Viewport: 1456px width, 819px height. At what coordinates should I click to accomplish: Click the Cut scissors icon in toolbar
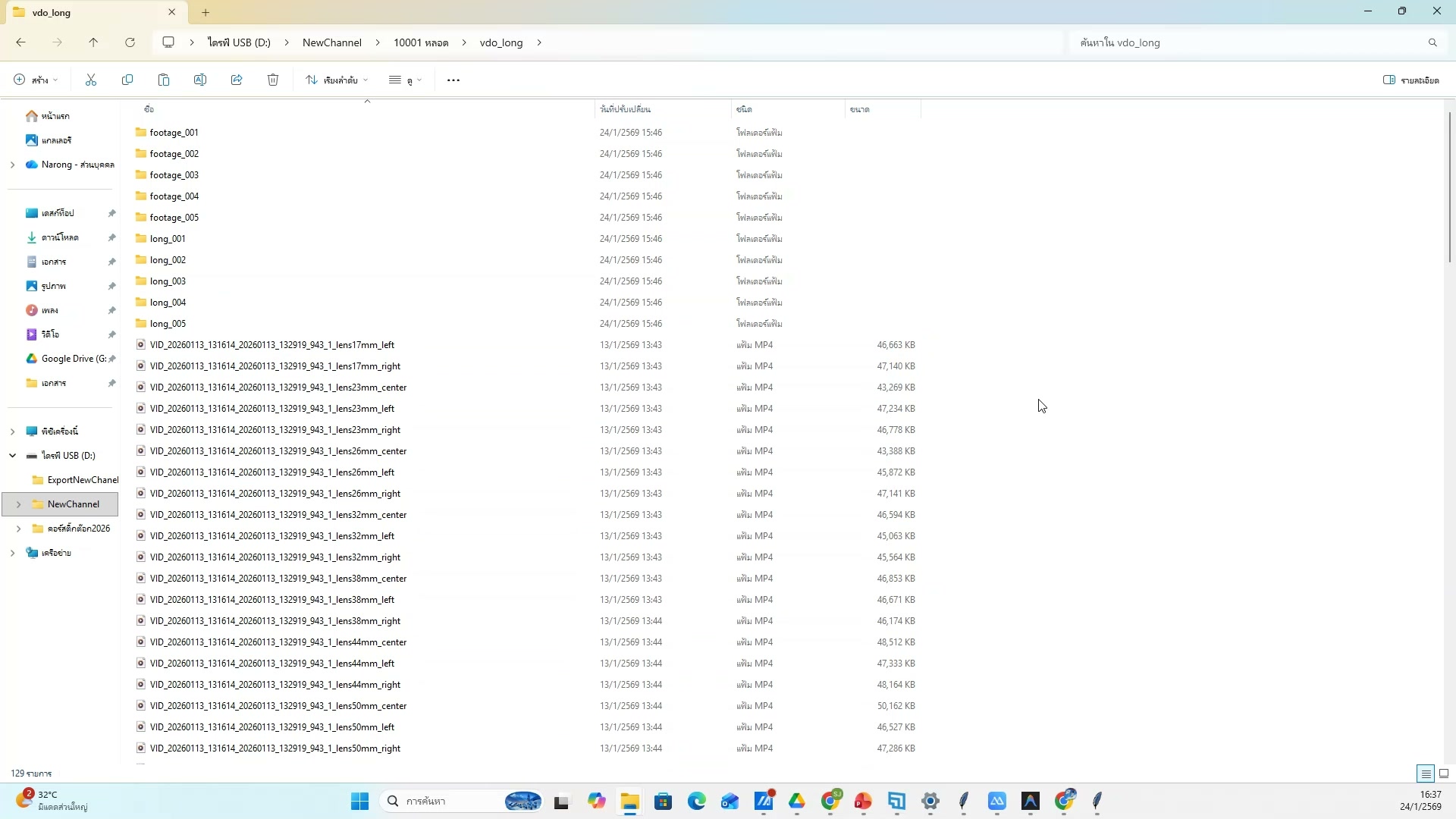click(x=91, y=80)
